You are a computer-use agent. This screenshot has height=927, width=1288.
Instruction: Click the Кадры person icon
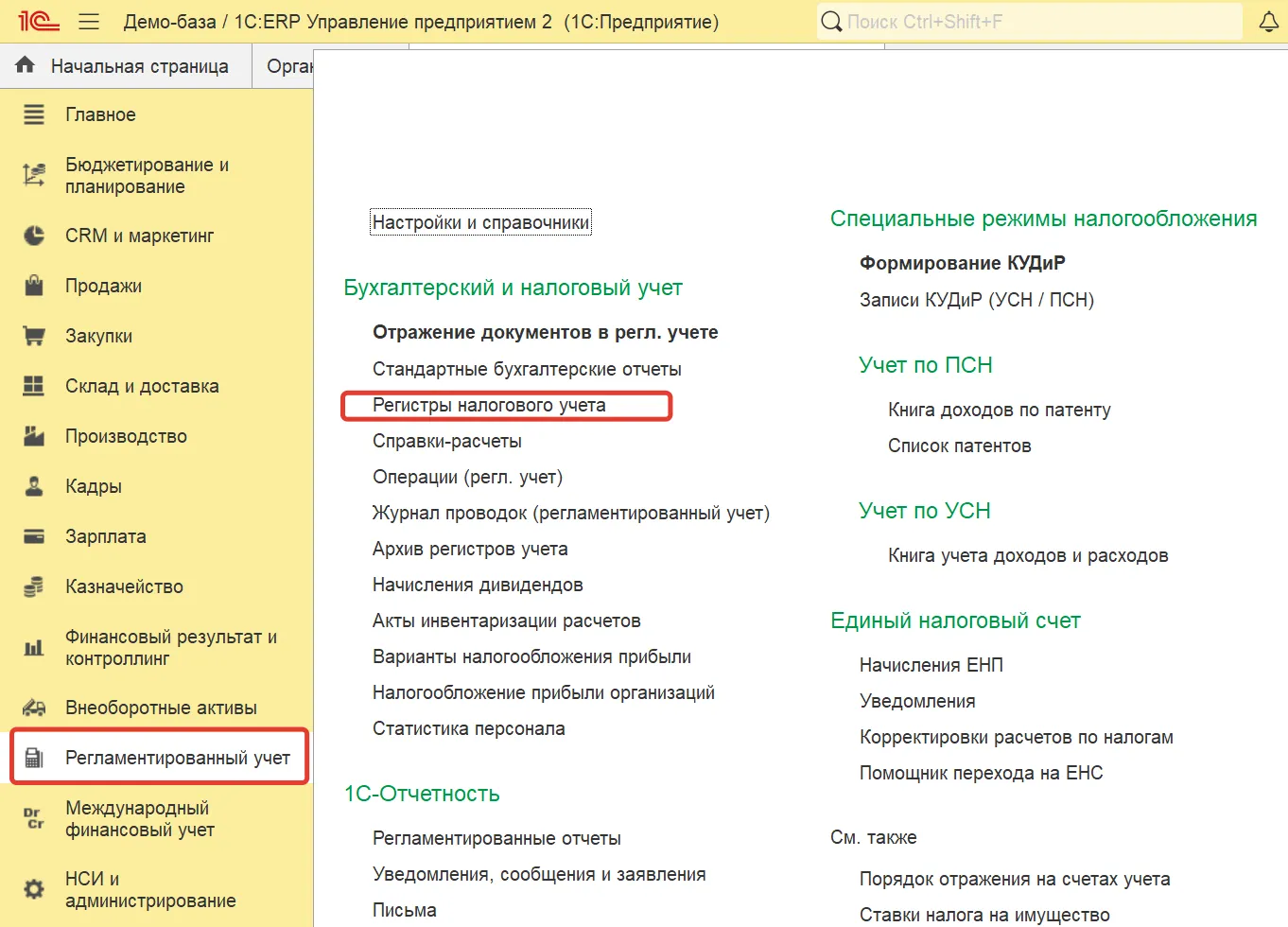pos(34,486)
